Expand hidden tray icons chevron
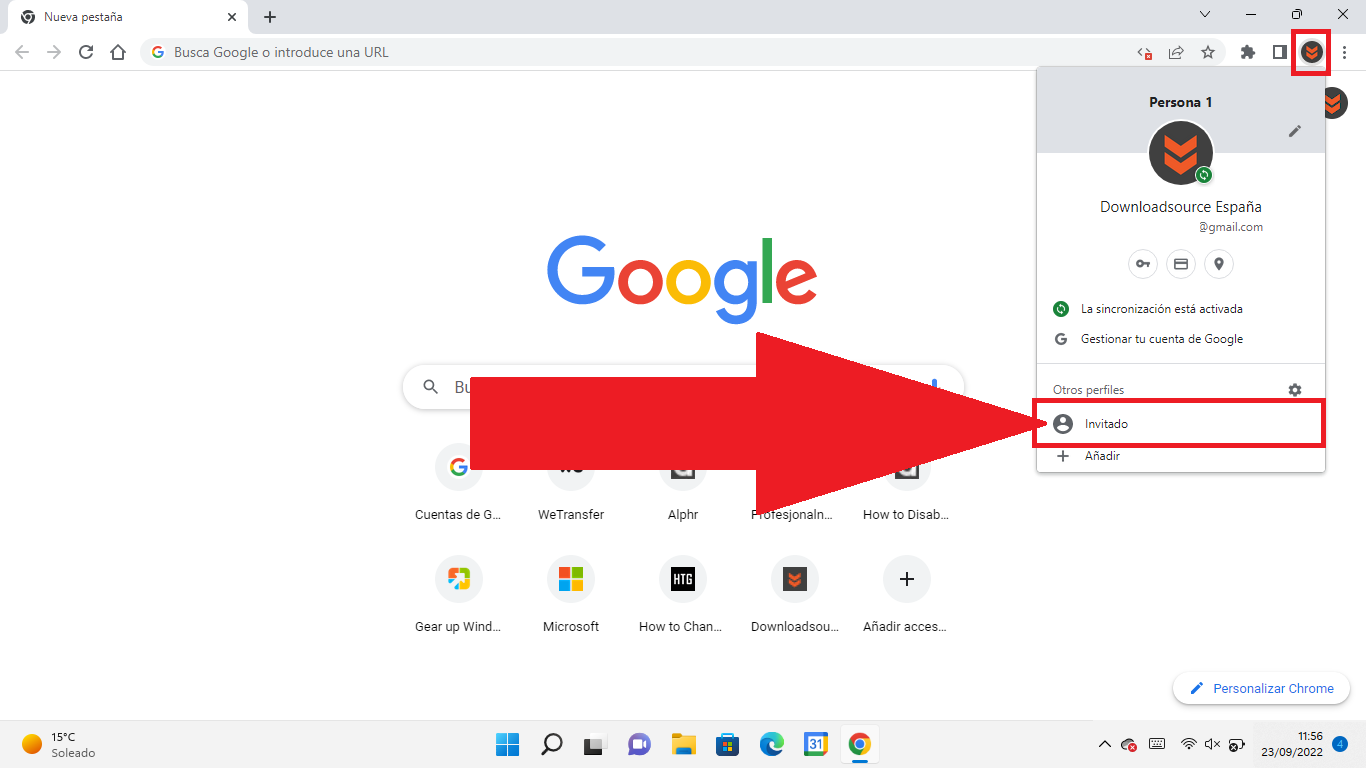 click(1104, 744)
